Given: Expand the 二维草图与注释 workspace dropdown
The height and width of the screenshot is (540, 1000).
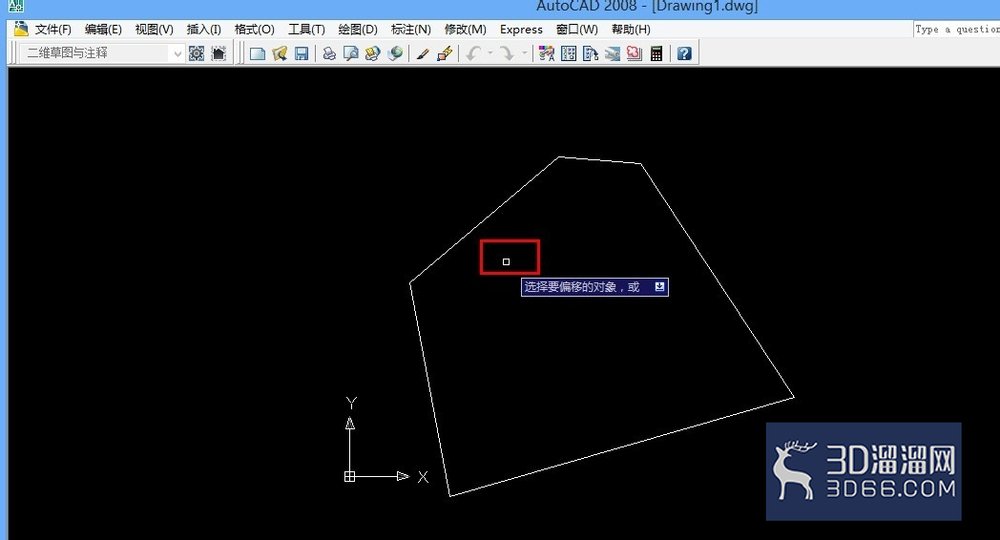Looking at the screenshot, I should [178, 54].
